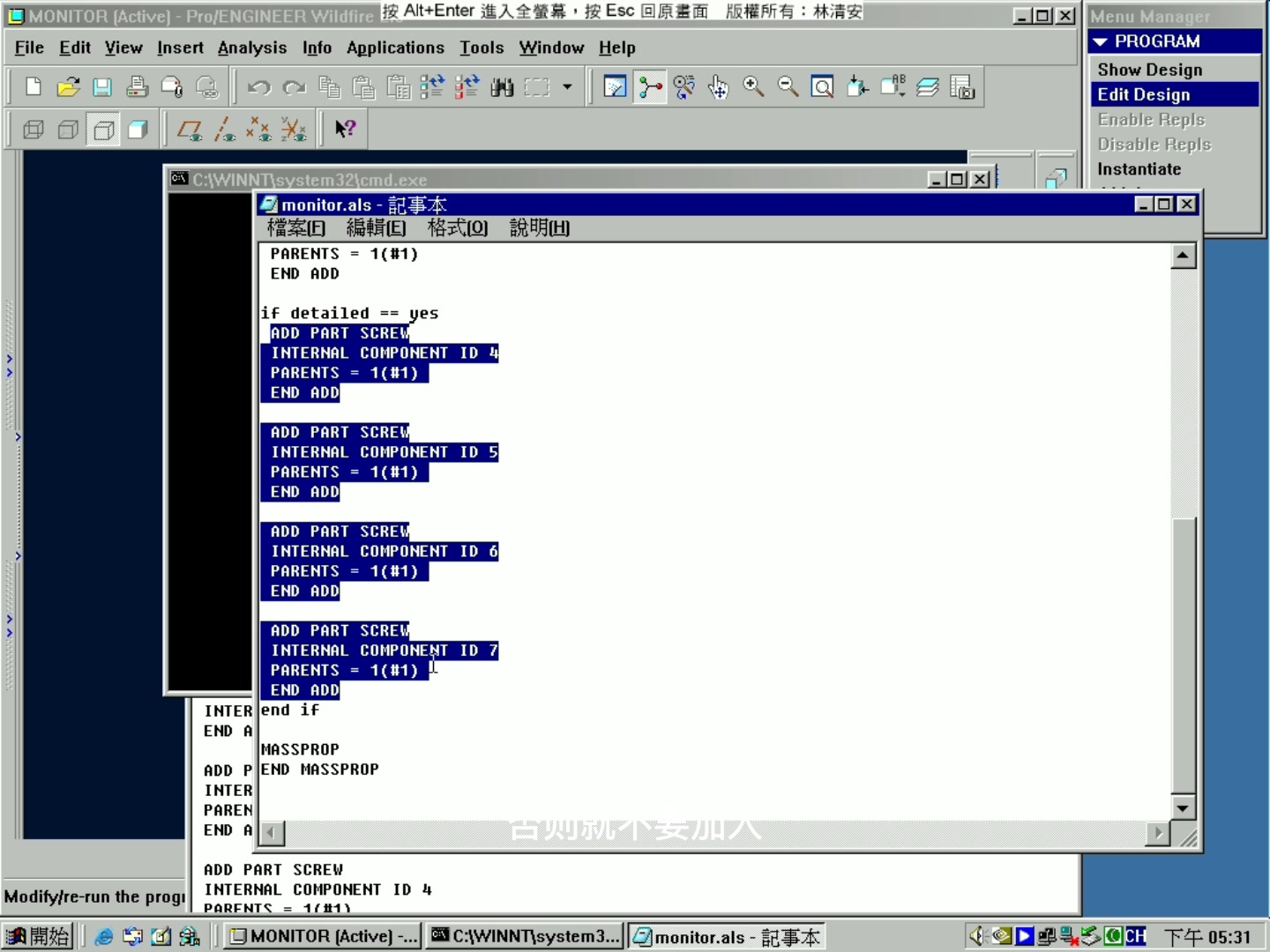Click the CH language indicator in tray
This screenshot has width=1270, height=952.
click(1135, 936)
